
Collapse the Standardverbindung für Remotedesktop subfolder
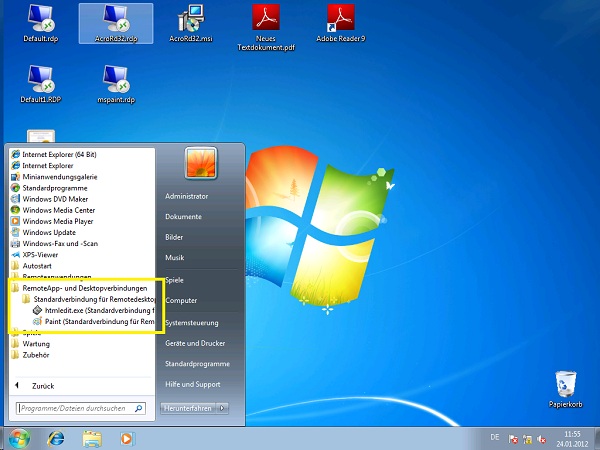pos(88,299)
